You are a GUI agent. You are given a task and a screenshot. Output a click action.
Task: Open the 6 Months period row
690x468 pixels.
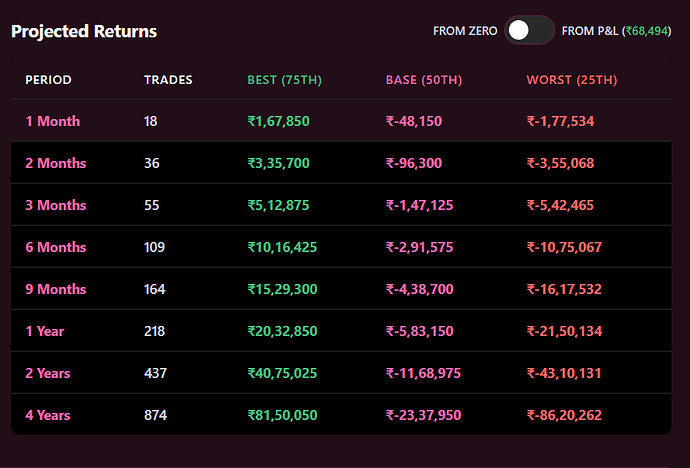[56, 247]
